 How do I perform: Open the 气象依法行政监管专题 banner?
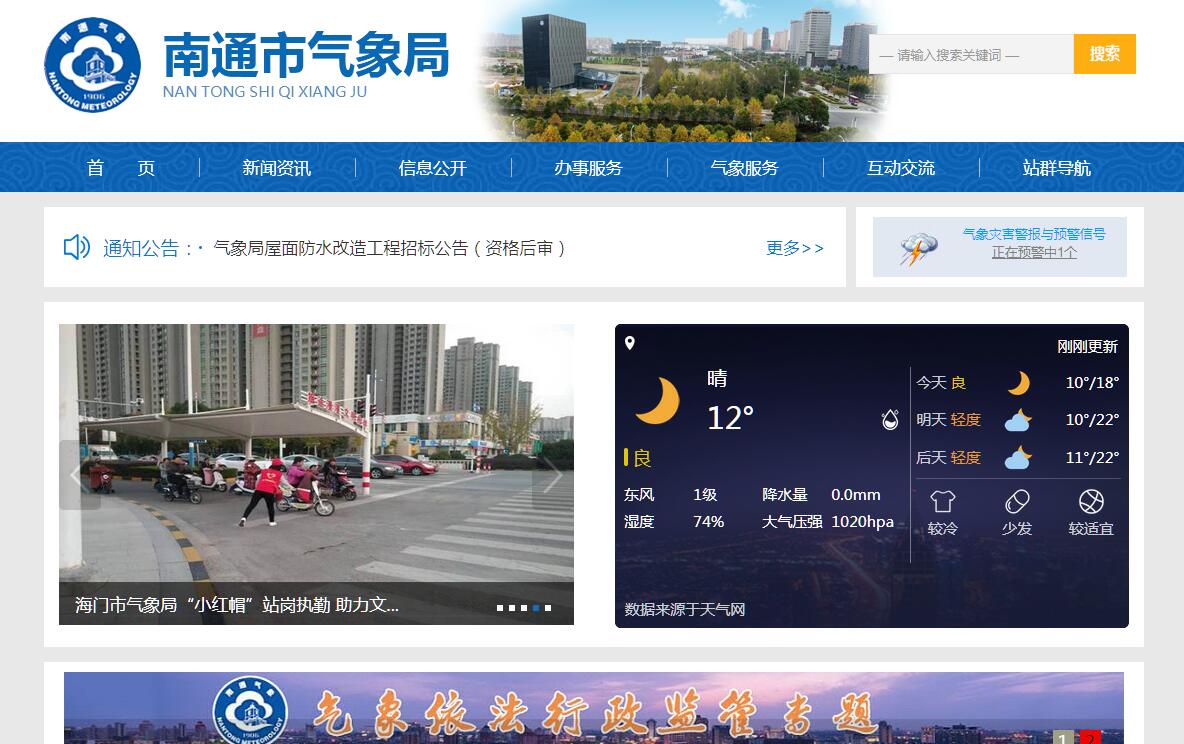[594, 708]
